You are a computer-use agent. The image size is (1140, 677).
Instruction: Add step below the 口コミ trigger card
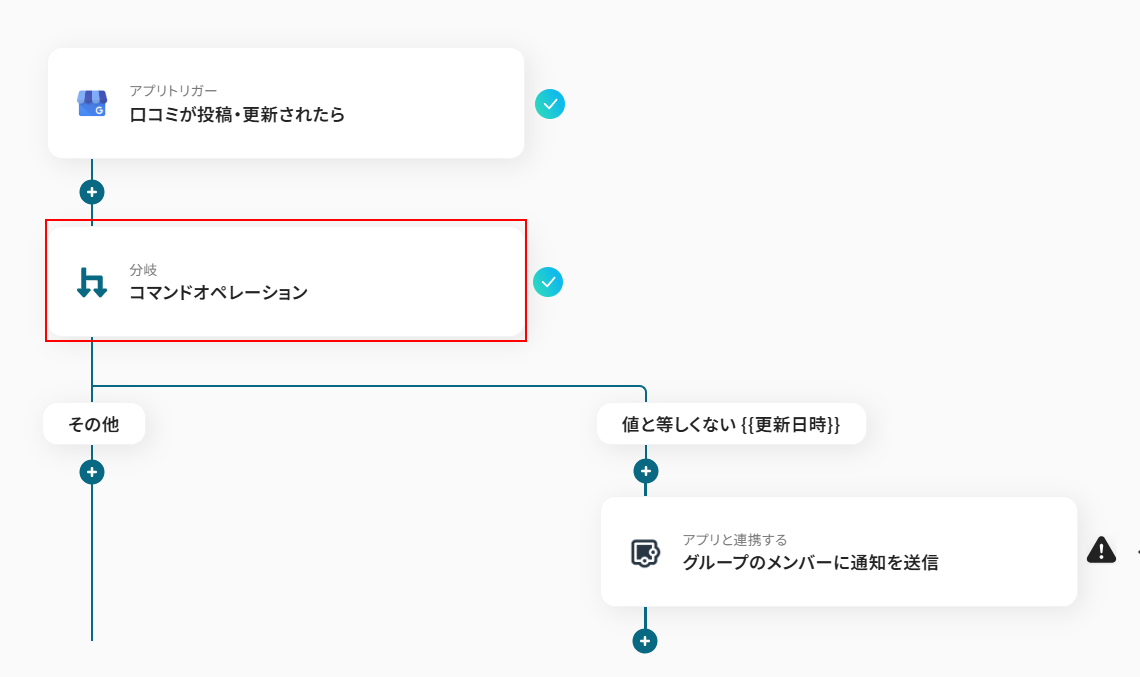[x=92, y=191]
